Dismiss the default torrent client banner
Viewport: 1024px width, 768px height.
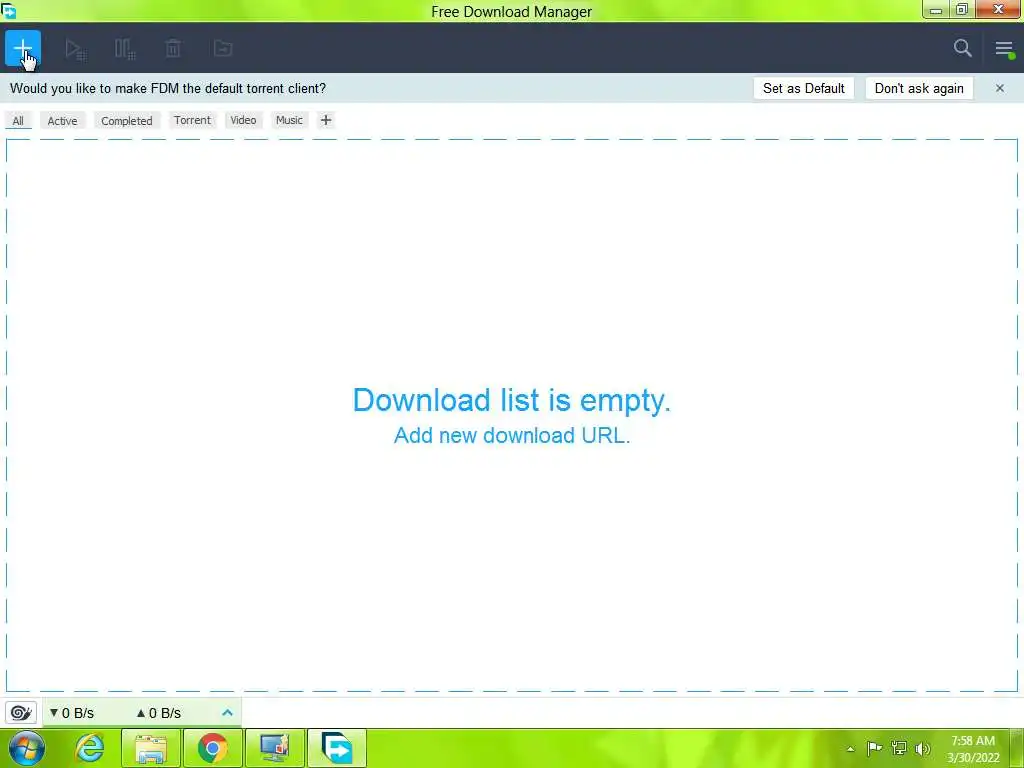[x=1000, y=88]
